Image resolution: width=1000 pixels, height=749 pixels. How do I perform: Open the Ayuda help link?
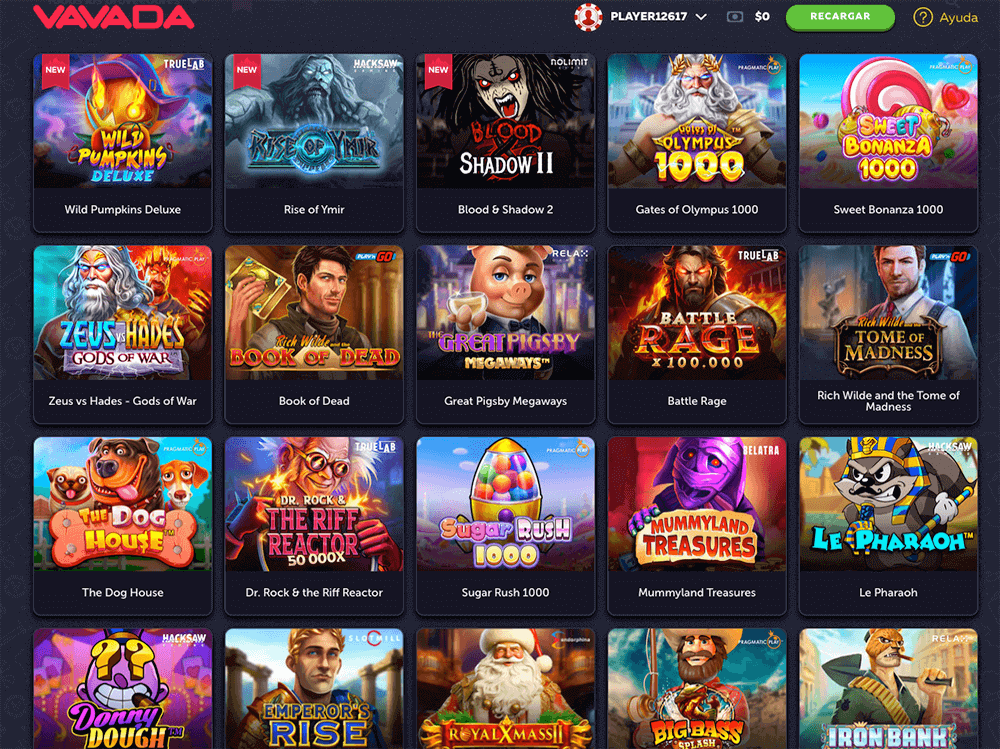958,18
